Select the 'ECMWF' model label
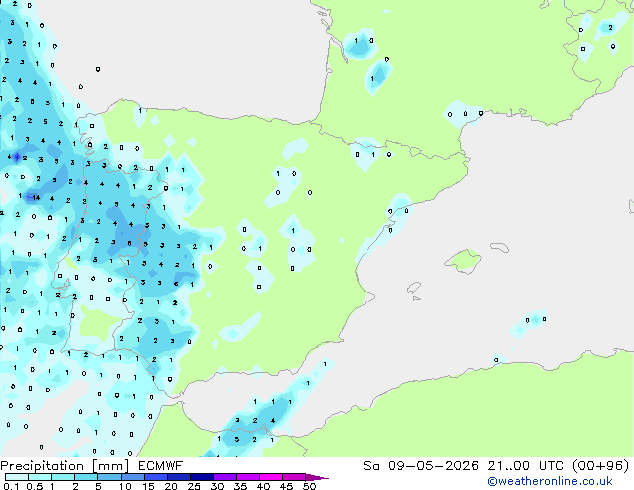The height and width of the screenshot is (490, 634). click(161, 466)
